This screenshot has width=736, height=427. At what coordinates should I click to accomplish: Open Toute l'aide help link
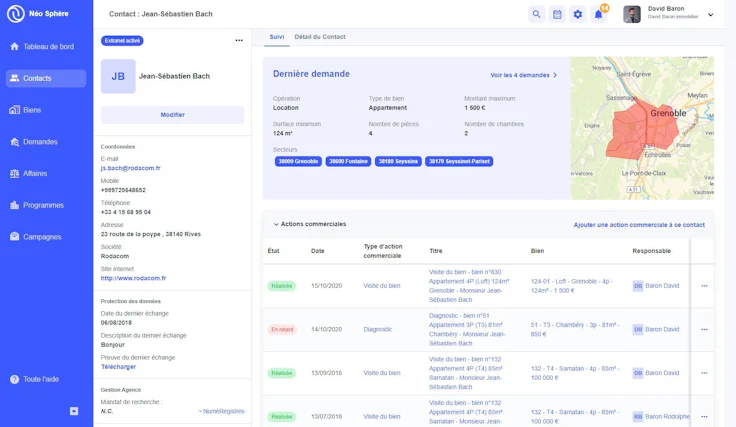click(41, 379)
